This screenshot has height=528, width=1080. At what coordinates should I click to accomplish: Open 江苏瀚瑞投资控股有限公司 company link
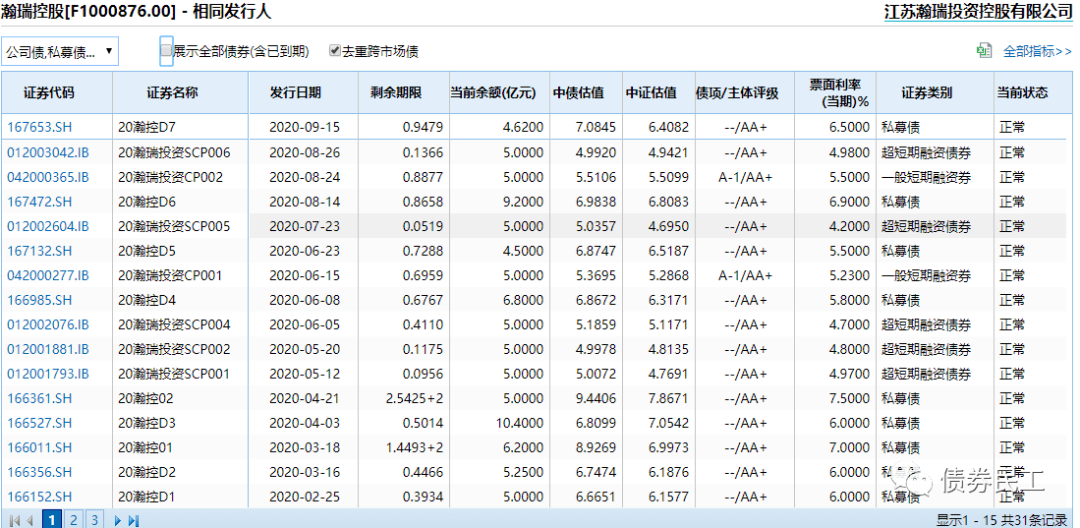(978, 12)
